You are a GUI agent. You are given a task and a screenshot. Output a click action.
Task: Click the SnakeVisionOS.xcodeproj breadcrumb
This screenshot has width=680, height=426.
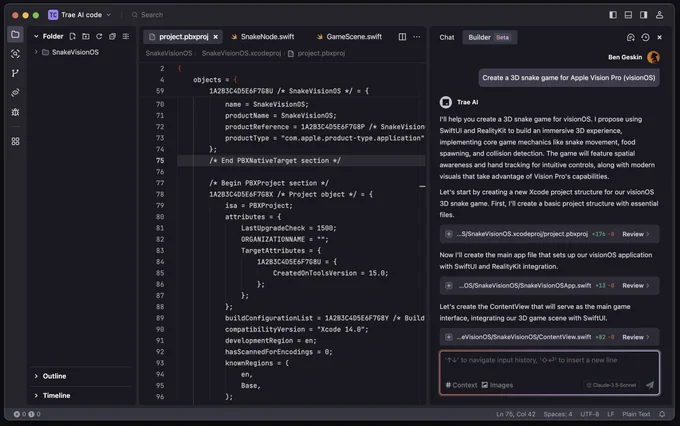[241, 53]
